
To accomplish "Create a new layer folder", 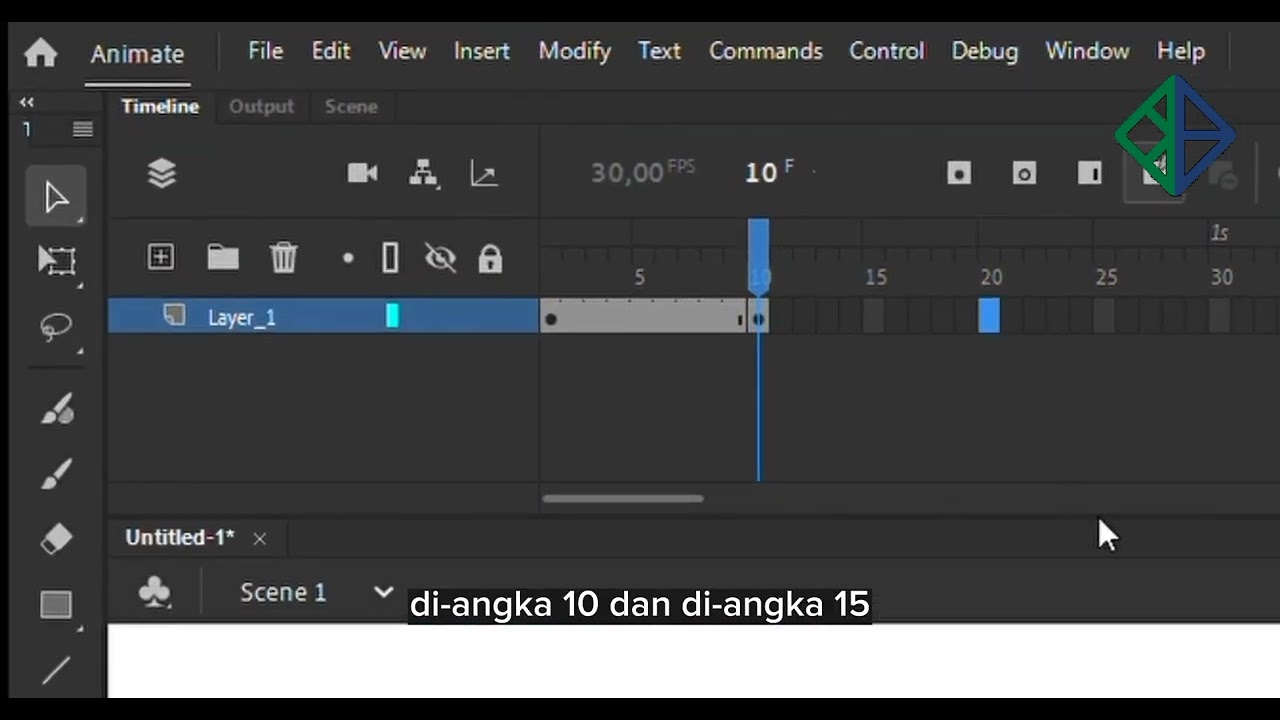I will 222,258.
